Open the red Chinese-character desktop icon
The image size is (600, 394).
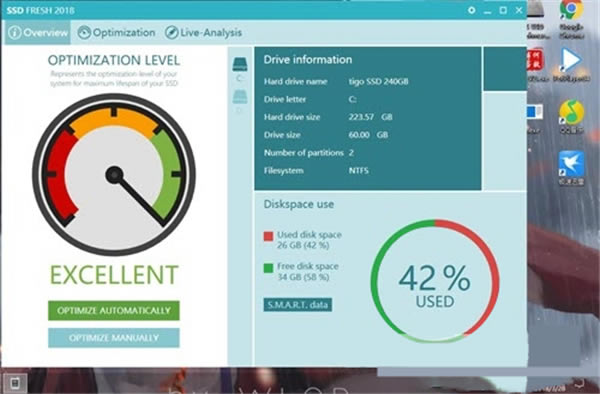click(x=535, y=59)
